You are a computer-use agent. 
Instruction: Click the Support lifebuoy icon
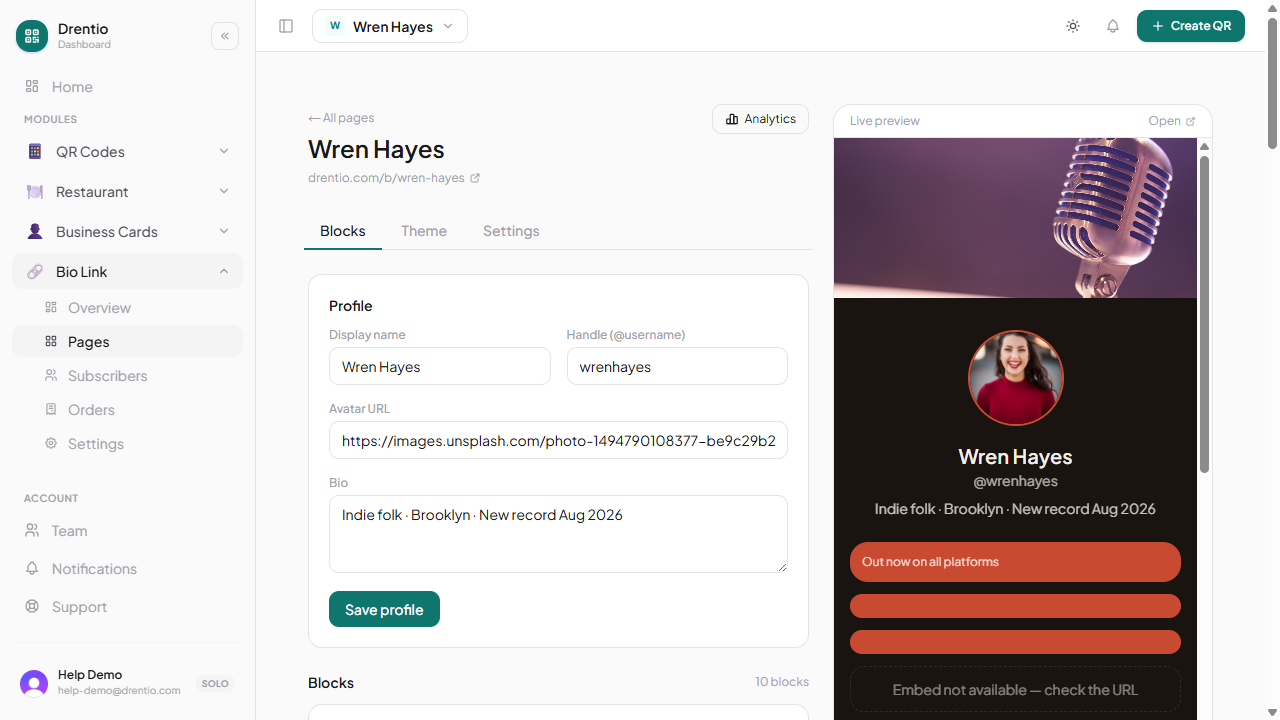(32, 607)
